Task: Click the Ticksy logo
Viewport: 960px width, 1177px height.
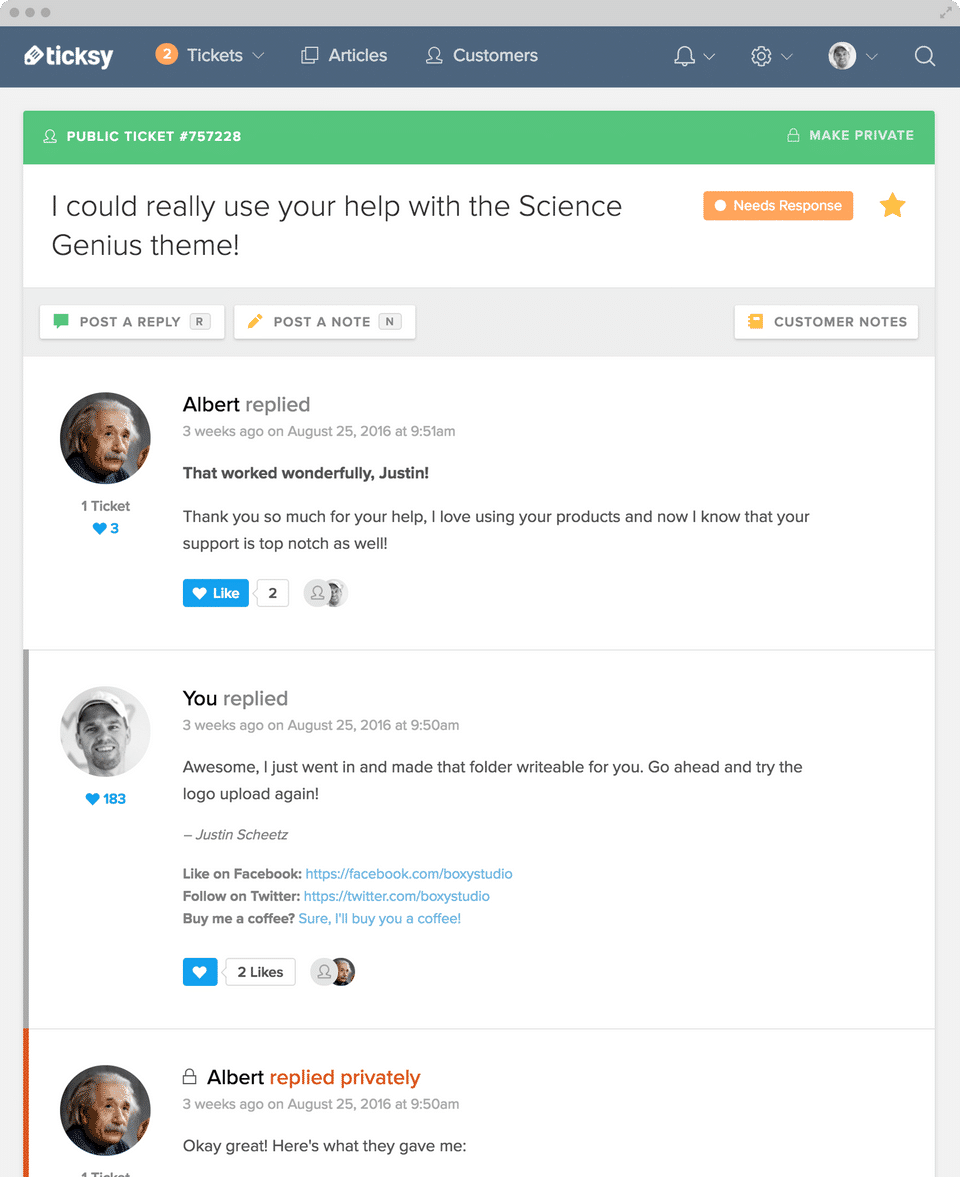Action: click(x=68, y=56)
